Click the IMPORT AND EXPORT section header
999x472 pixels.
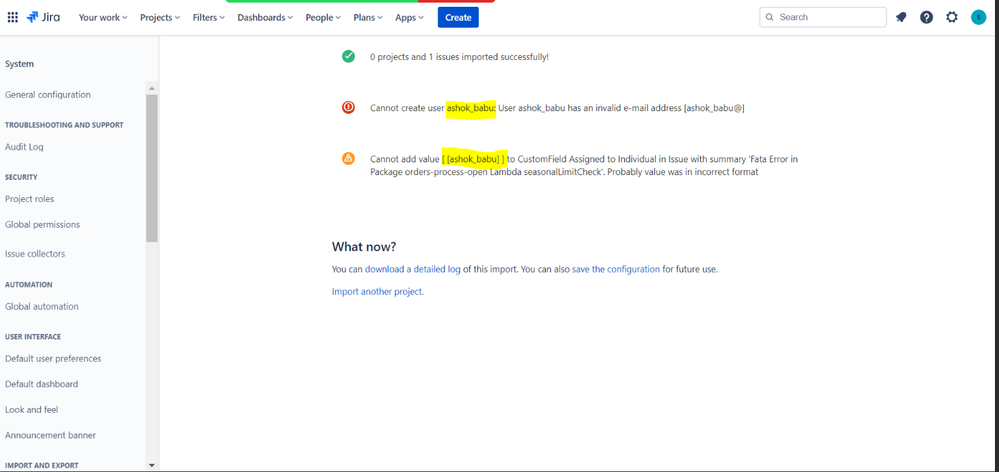[x=41, y=466]
